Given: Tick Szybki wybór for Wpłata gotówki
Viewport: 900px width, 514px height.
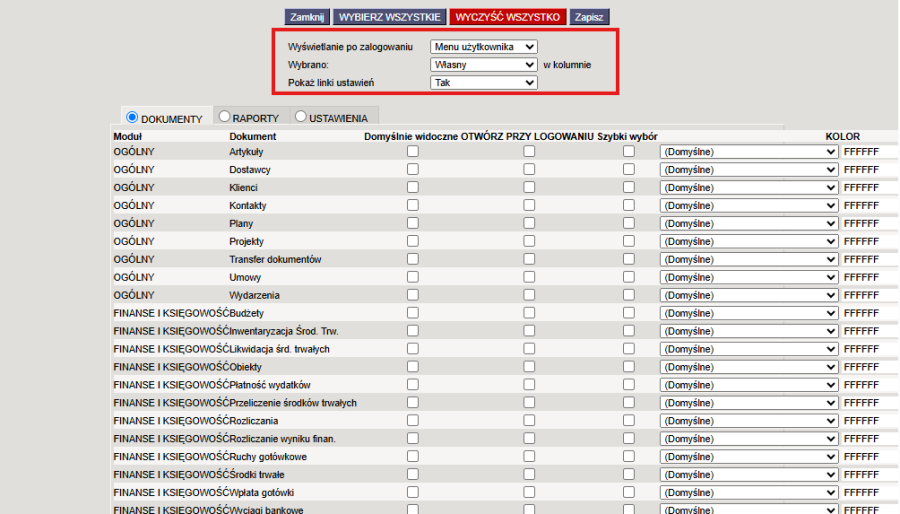Looking at the screenshot, I should tap(629, 492).
